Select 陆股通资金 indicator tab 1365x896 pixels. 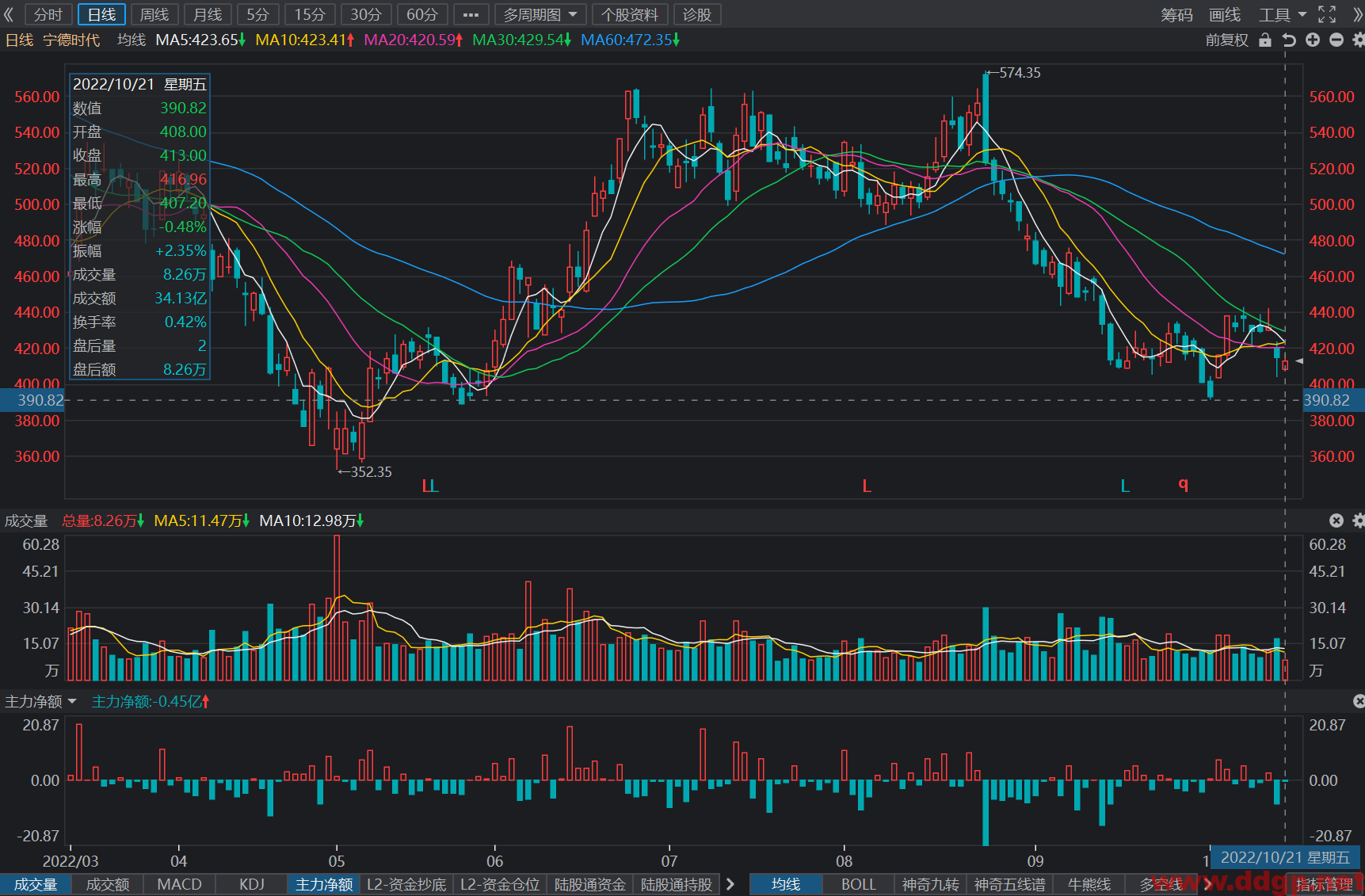pyautogui.click(x=590, y=884)
